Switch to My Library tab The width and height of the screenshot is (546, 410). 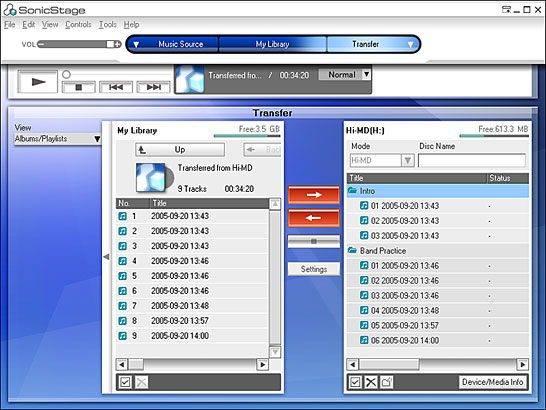point(273,44)
